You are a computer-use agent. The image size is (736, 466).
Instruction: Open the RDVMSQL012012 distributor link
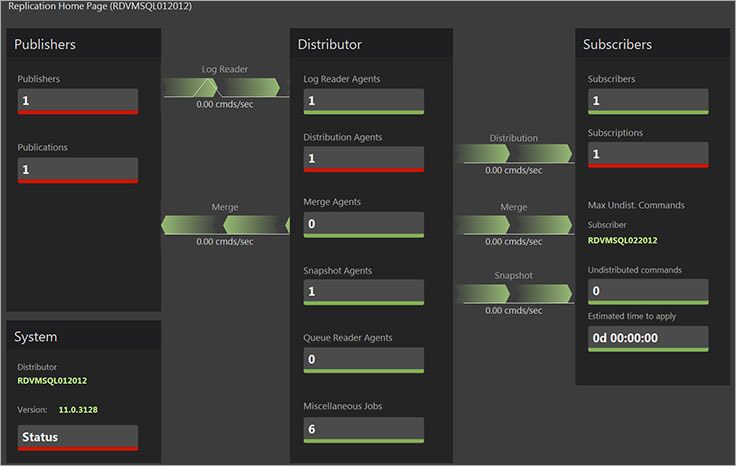coord(52,380)
